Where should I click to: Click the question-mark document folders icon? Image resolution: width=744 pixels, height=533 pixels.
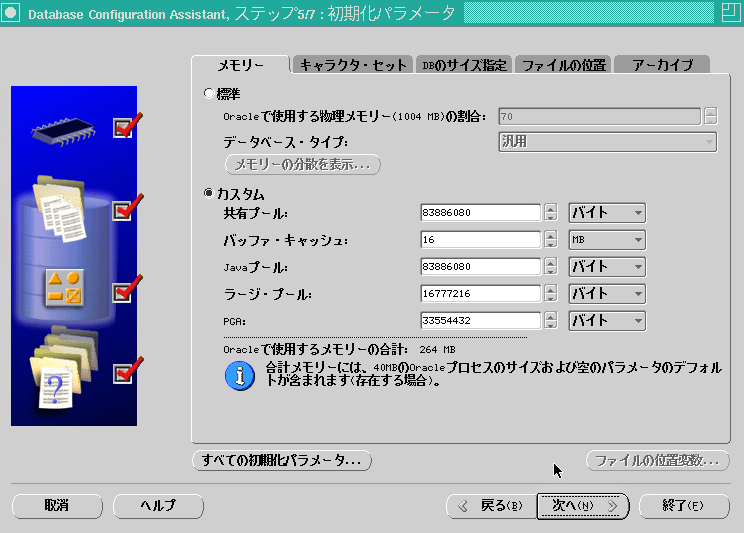click(64, 367)
